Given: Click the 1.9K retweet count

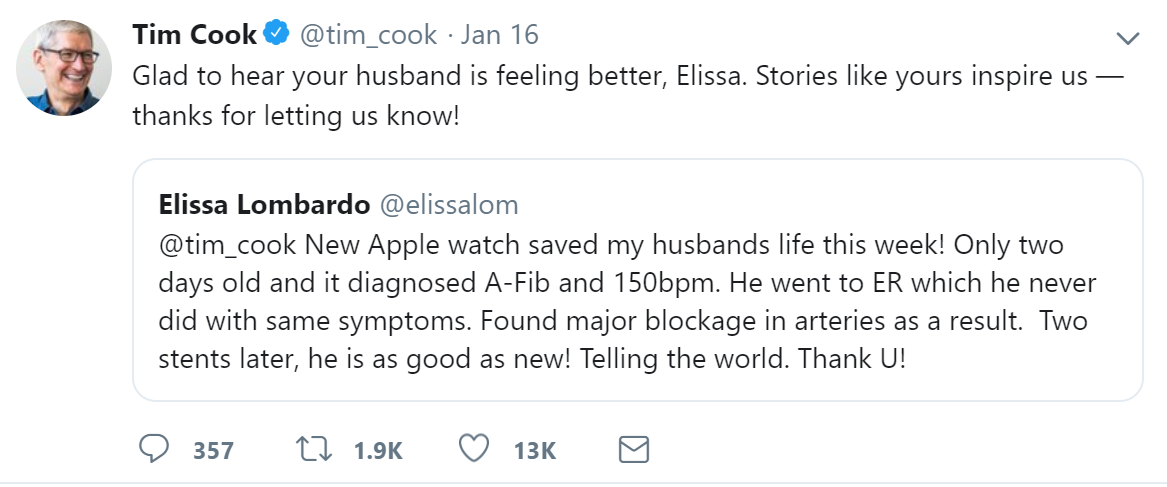Looking at the screenshot, I should coord(377,451).
